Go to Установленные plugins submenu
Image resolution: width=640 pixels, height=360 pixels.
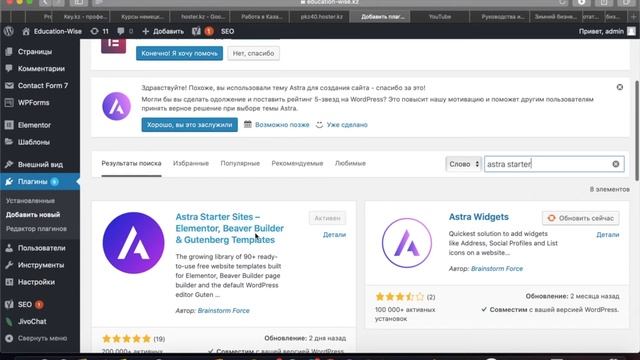[30, 201]
